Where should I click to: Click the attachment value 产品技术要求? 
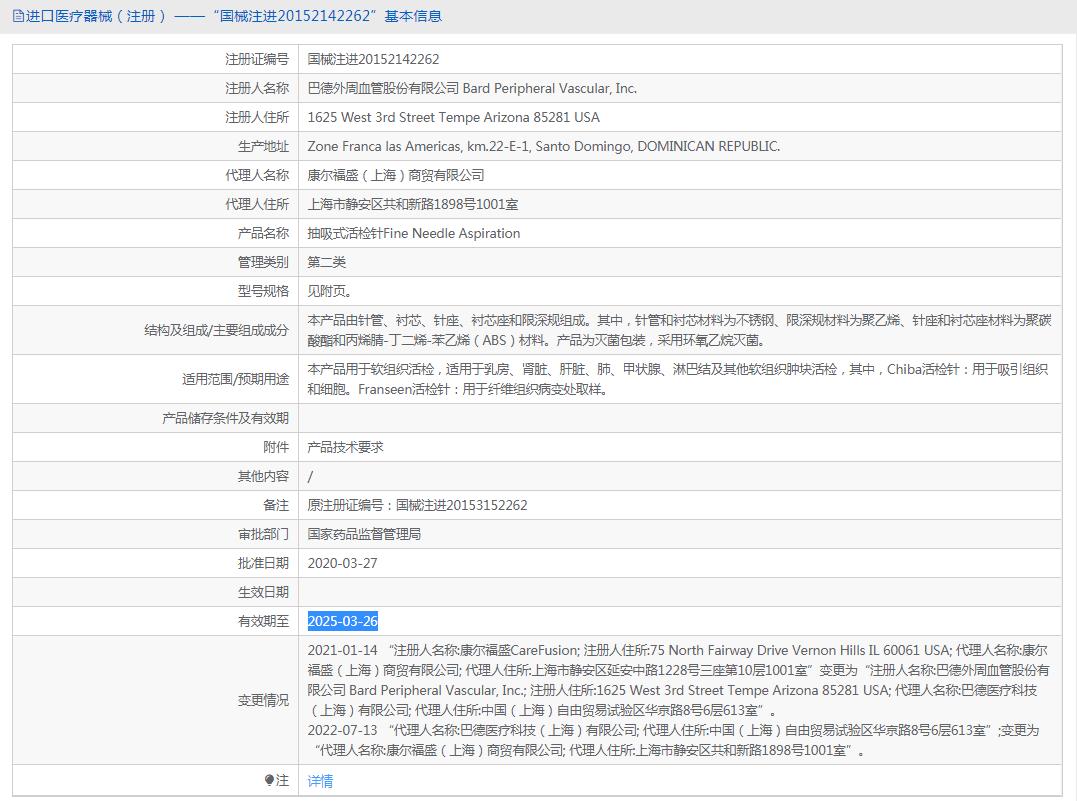click(x=345, y=447)
